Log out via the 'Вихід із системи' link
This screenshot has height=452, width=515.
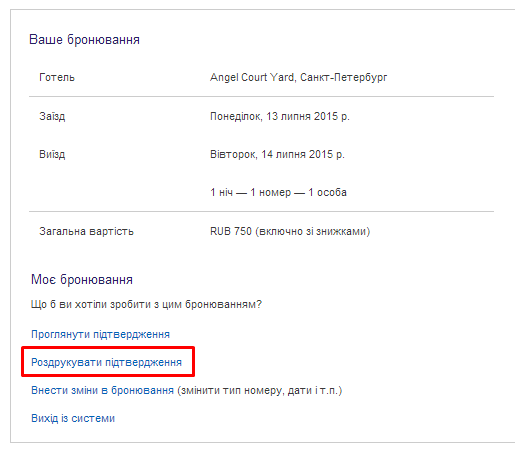coord(73,418)
